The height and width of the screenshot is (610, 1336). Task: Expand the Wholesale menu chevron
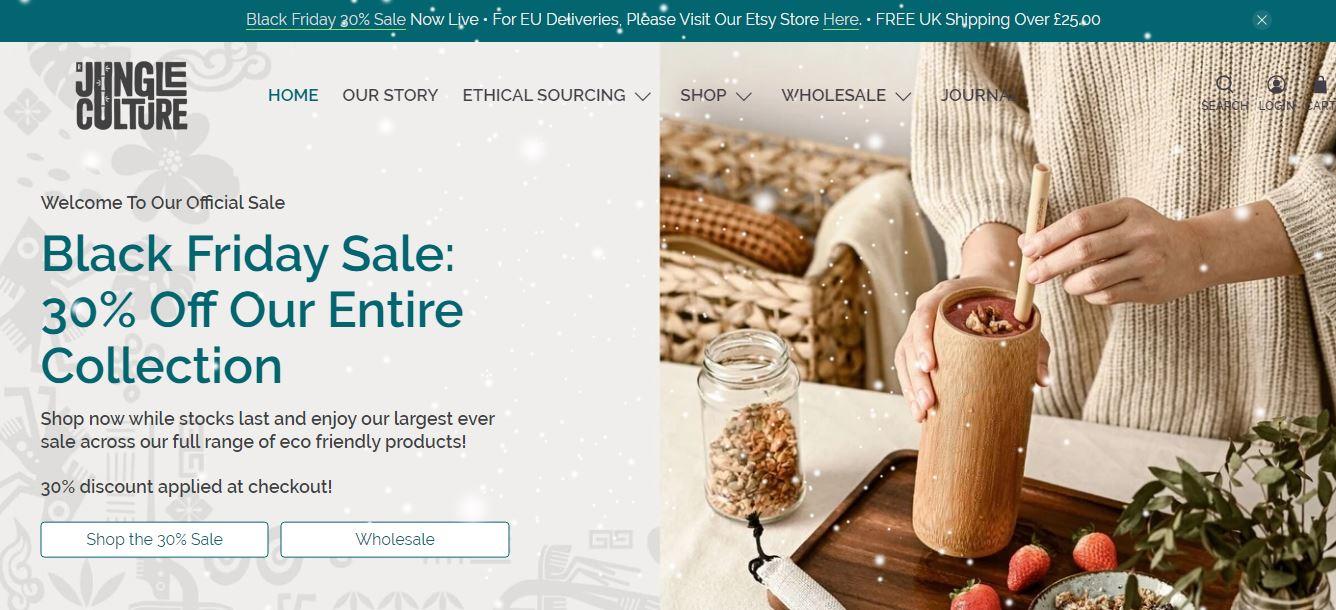pos(903,96)
